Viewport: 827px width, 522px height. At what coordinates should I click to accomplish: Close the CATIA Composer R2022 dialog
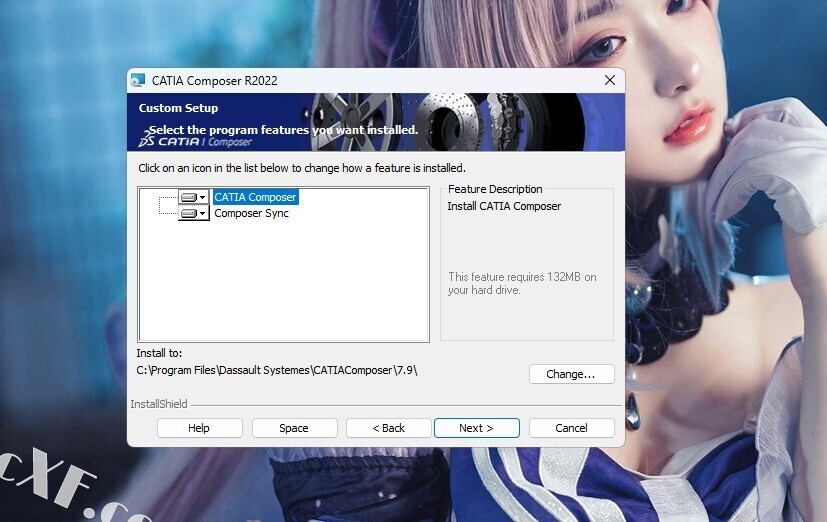(x=610, y=80)
